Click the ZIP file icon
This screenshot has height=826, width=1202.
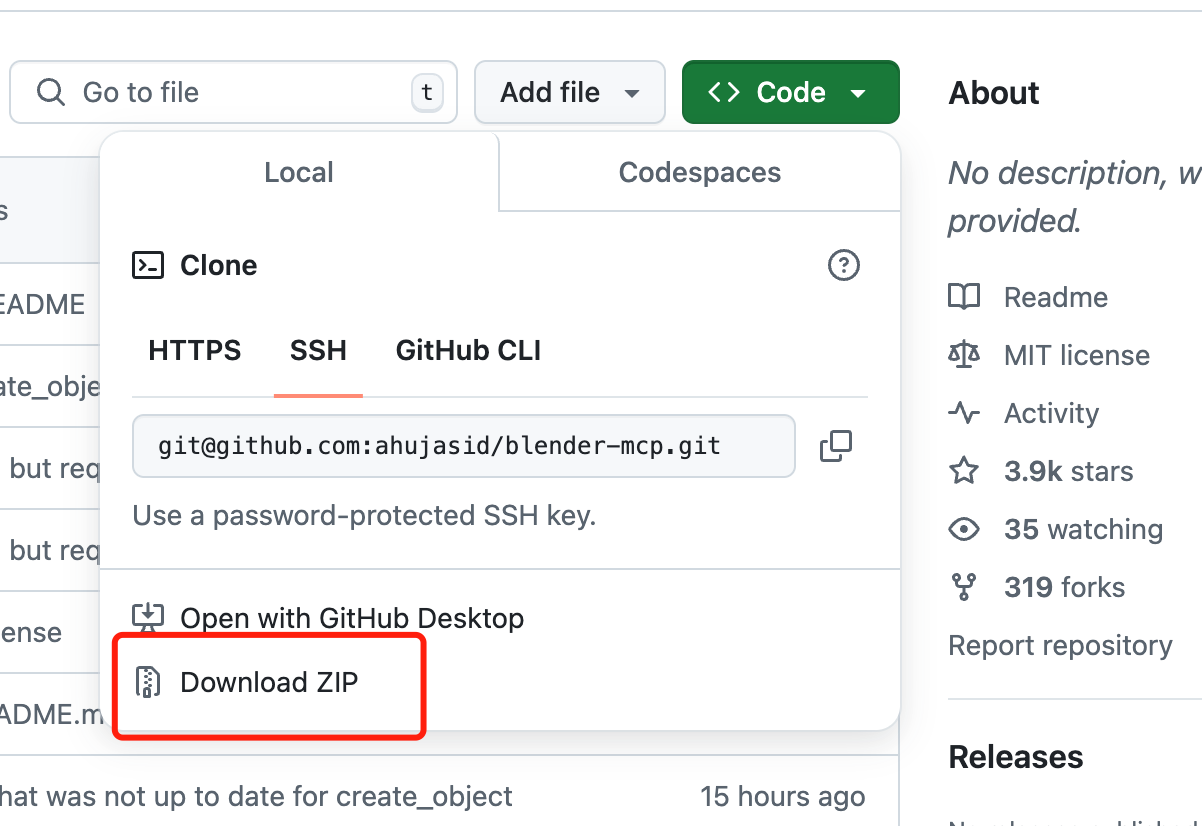pyautogui.click(x=148, y=683)
